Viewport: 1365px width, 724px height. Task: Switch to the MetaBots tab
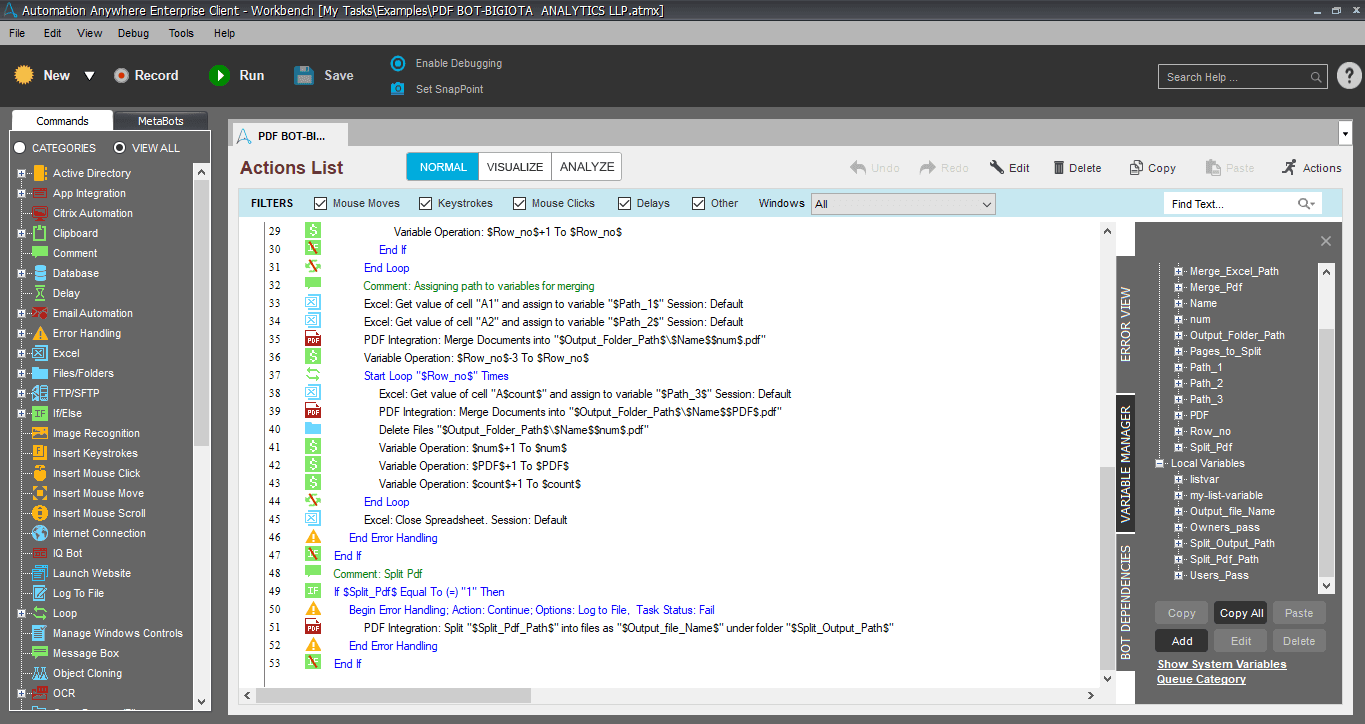point(161,121)
